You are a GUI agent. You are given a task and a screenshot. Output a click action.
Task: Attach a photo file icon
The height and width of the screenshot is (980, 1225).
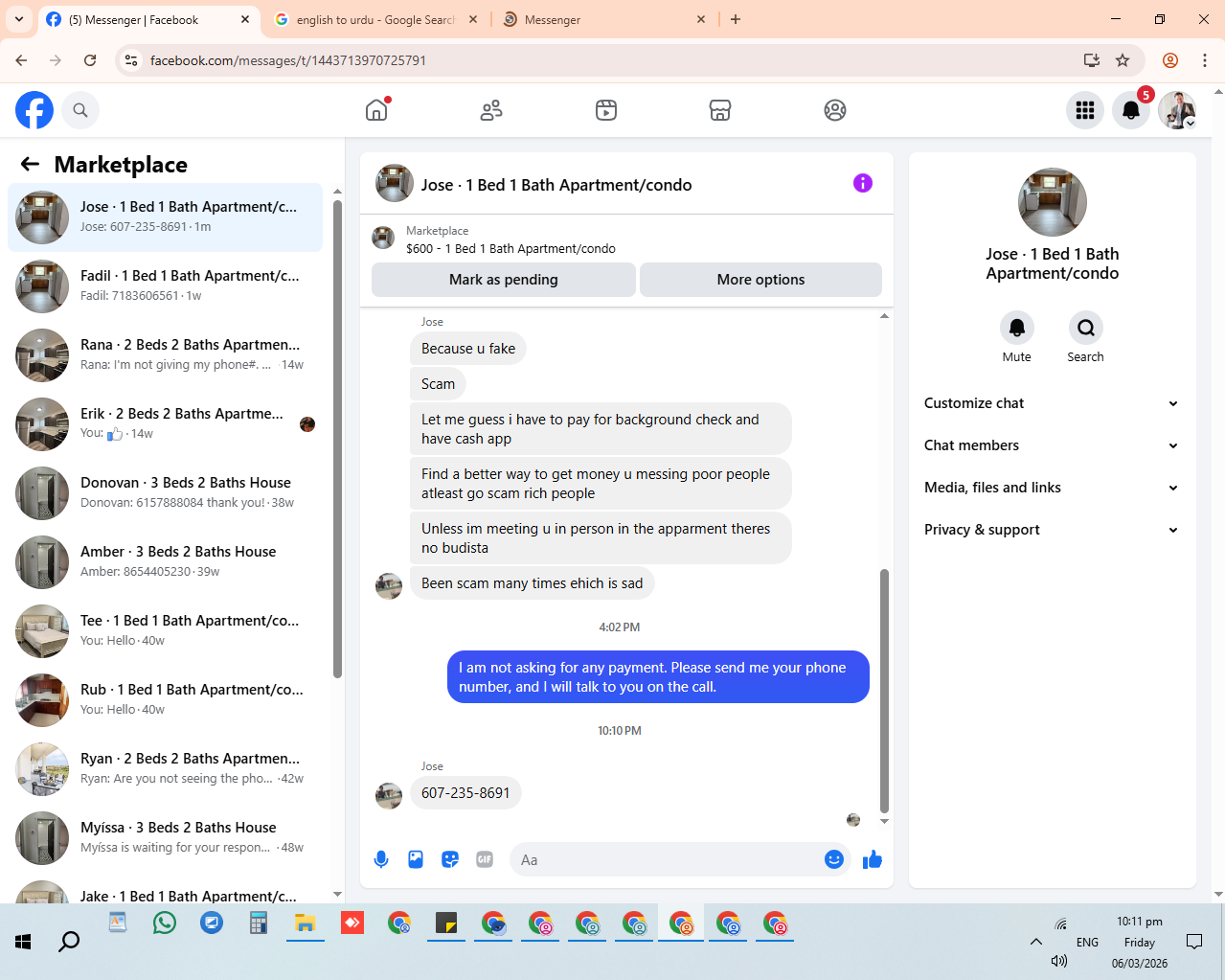click(x=416, y=859)
